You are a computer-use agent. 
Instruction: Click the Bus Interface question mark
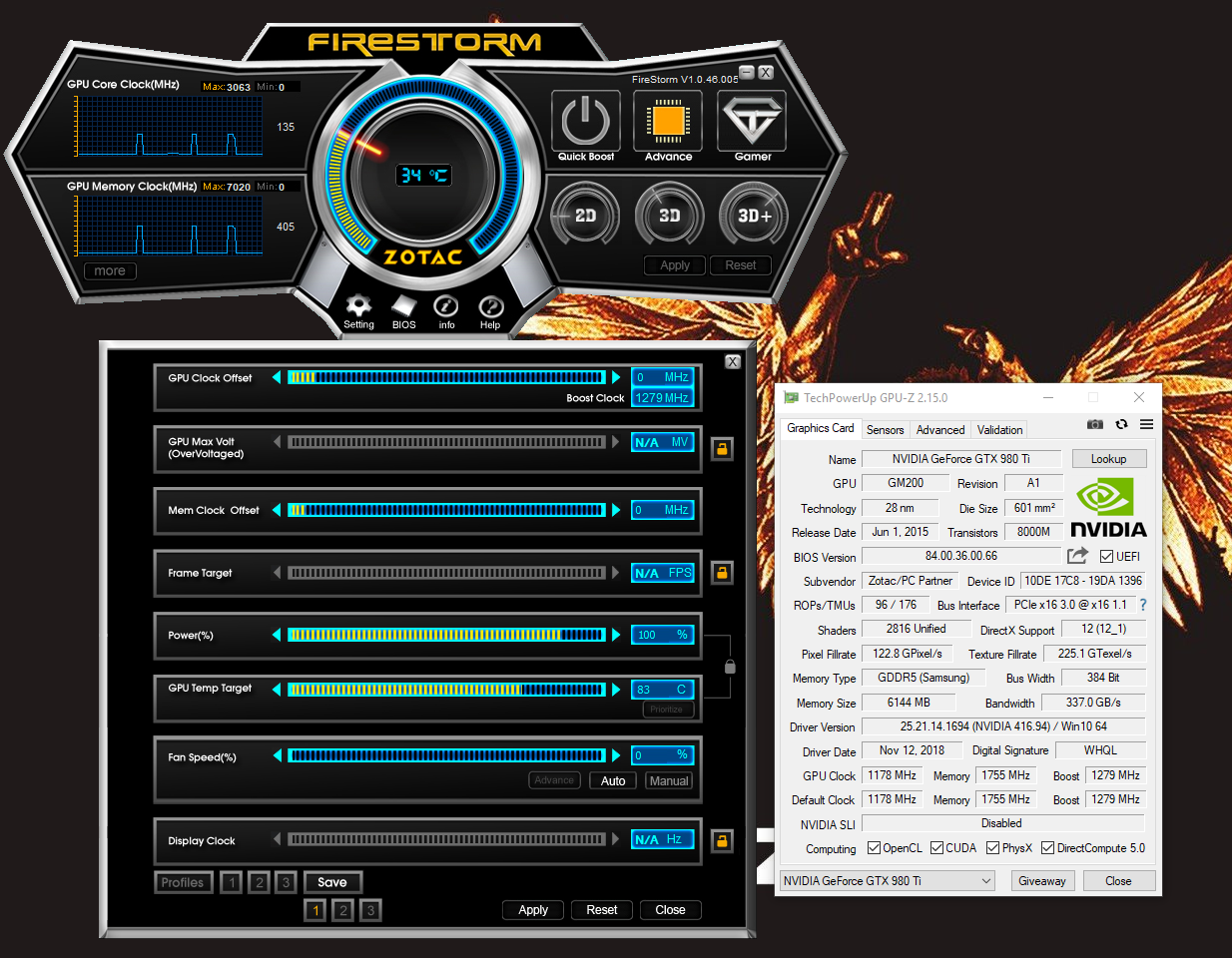click(1143, 605)
